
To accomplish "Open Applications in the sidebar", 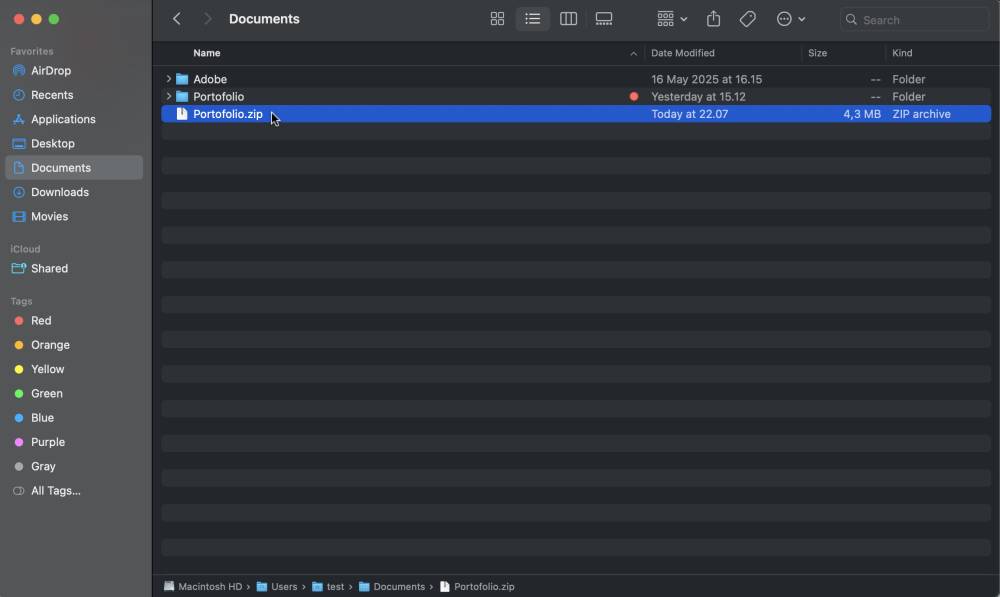I will 74,119.
